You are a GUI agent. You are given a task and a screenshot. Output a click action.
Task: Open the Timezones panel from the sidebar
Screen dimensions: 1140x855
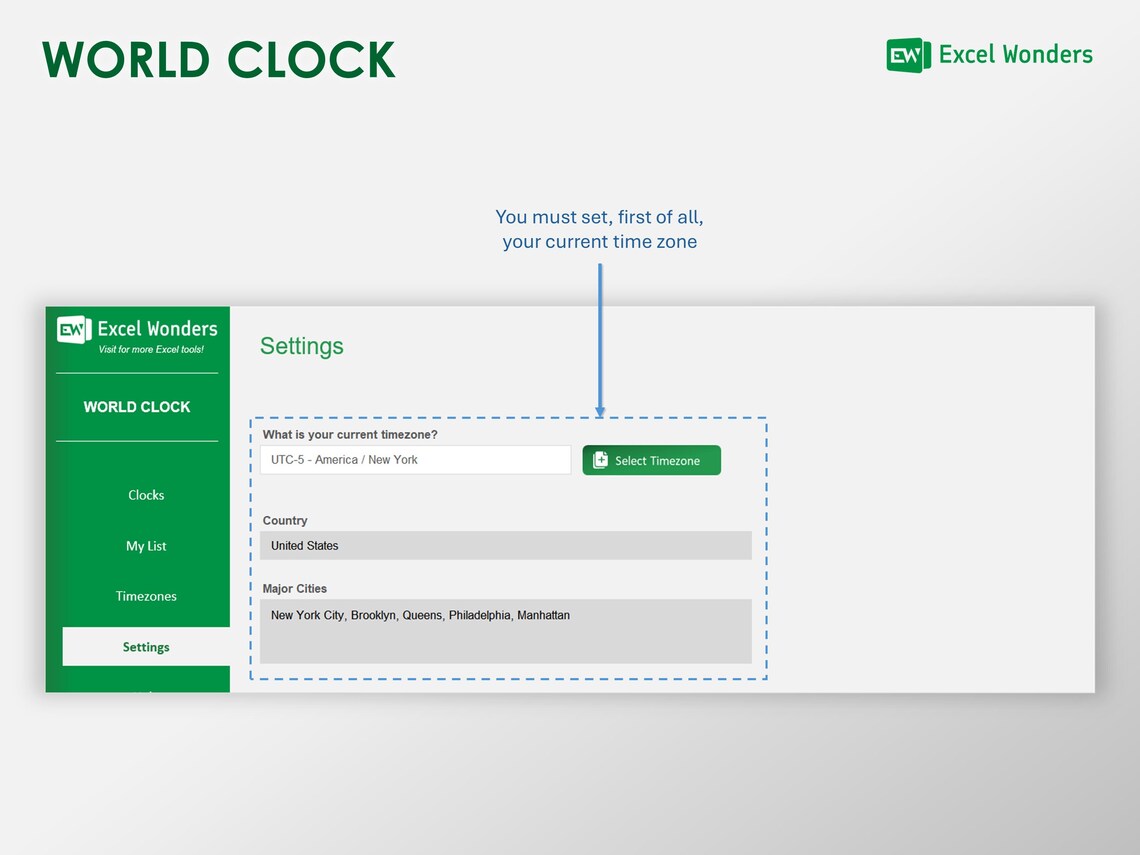pos(146,596)
